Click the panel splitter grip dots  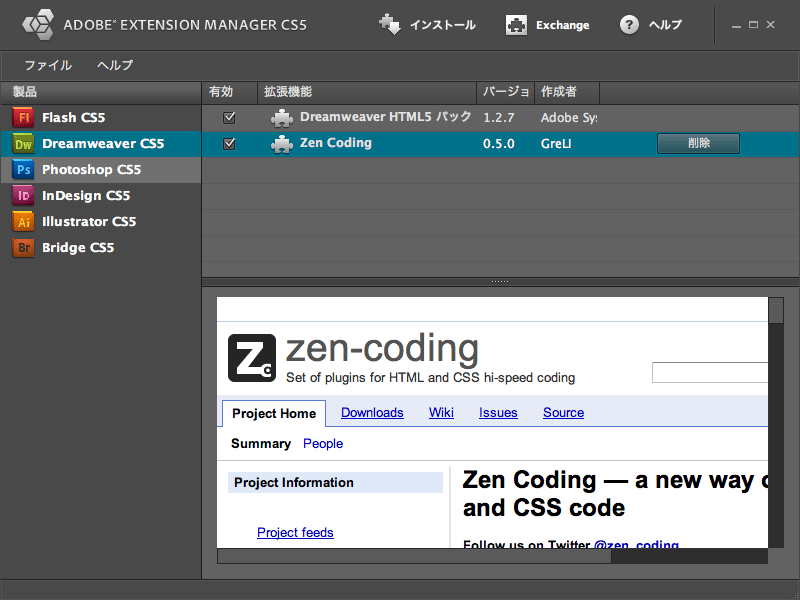click(500, 282)
